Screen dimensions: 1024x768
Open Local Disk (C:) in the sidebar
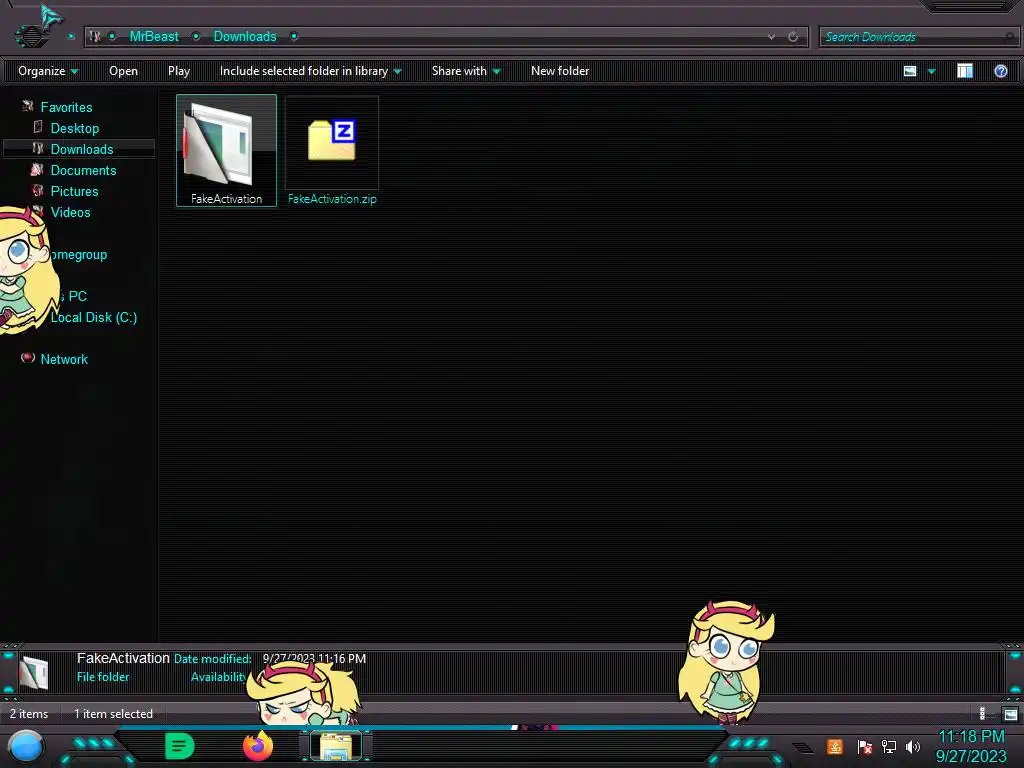[93, 317]
